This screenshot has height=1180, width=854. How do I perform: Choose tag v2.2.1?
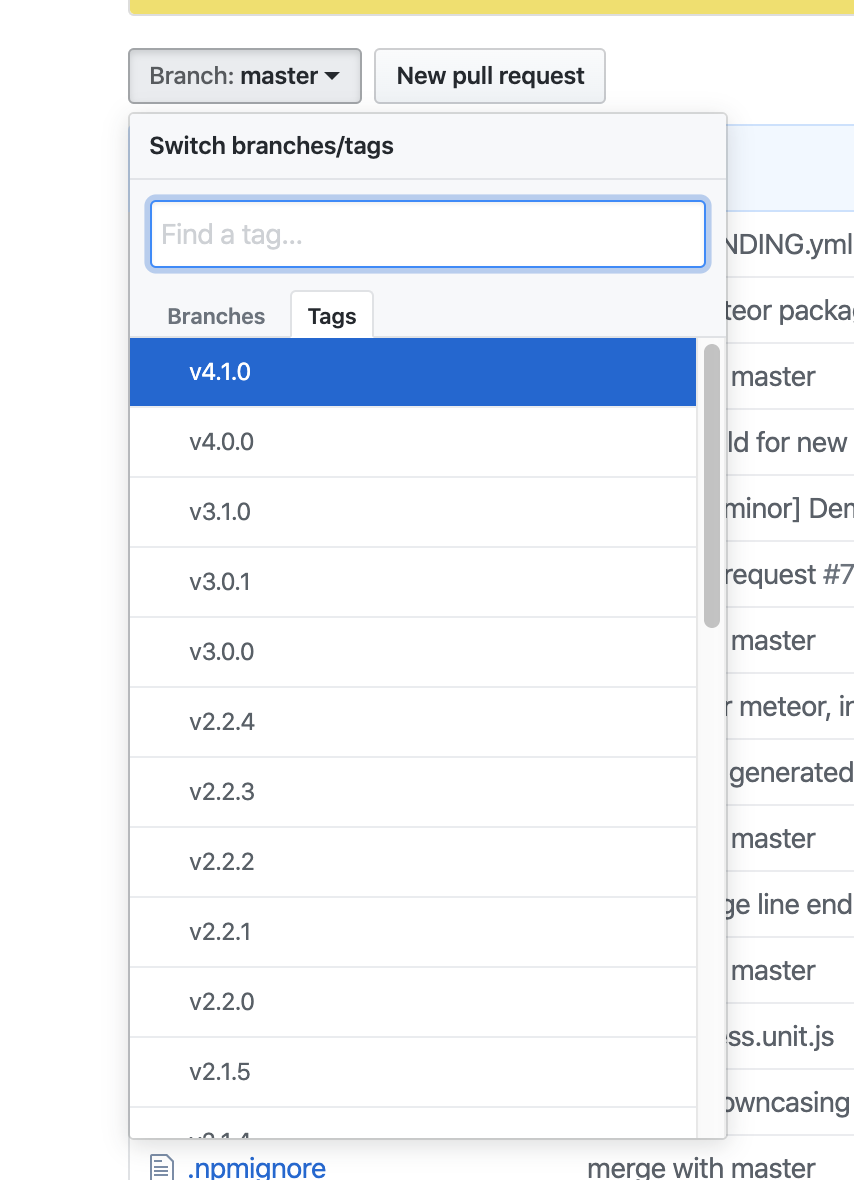(x=413, y=932)
